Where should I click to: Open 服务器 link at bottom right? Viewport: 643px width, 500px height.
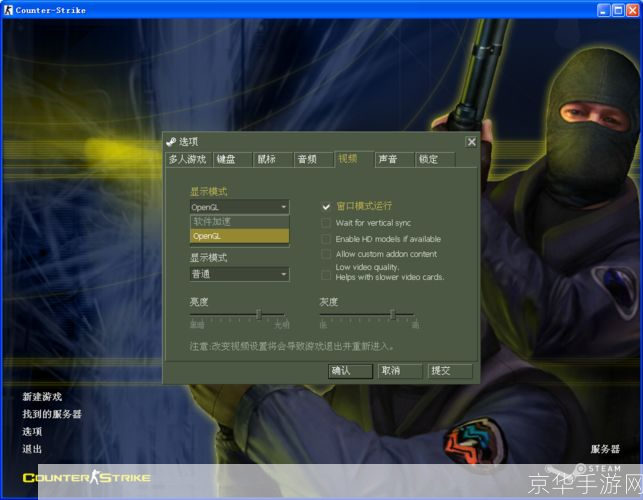605,449
